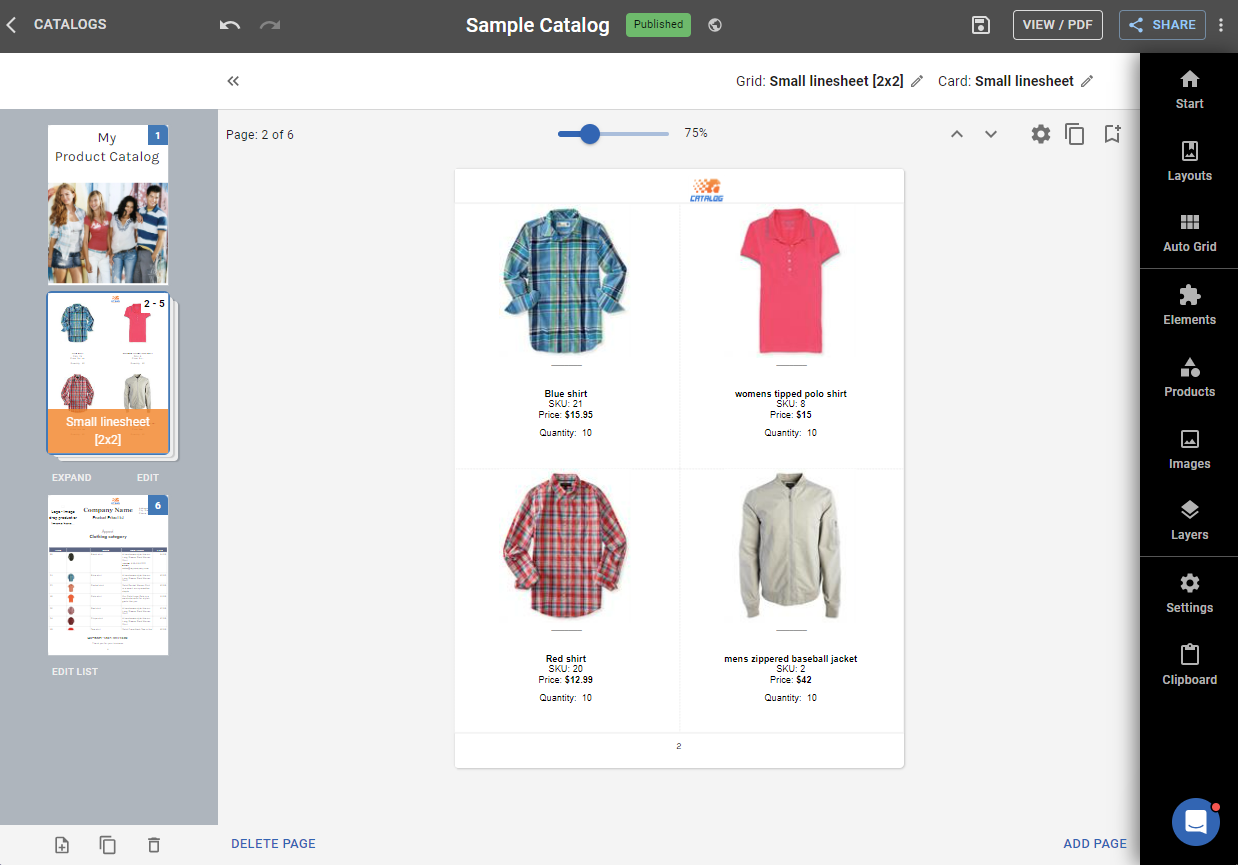Image resolution: width=1238 pixels, height=865 pixels.
Task: Open page settings gear icon
Action: click(x=1041, y=134)
